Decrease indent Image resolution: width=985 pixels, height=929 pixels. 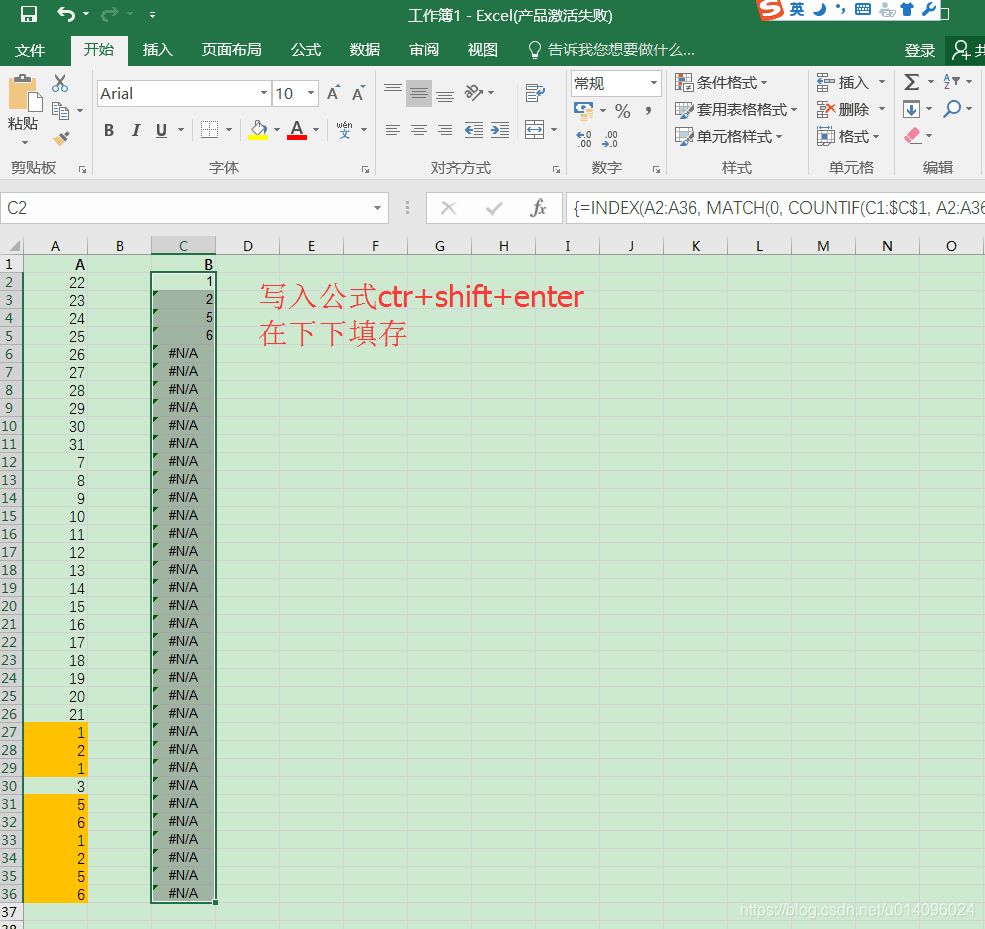pyautogui.click(x=474, y=130)
